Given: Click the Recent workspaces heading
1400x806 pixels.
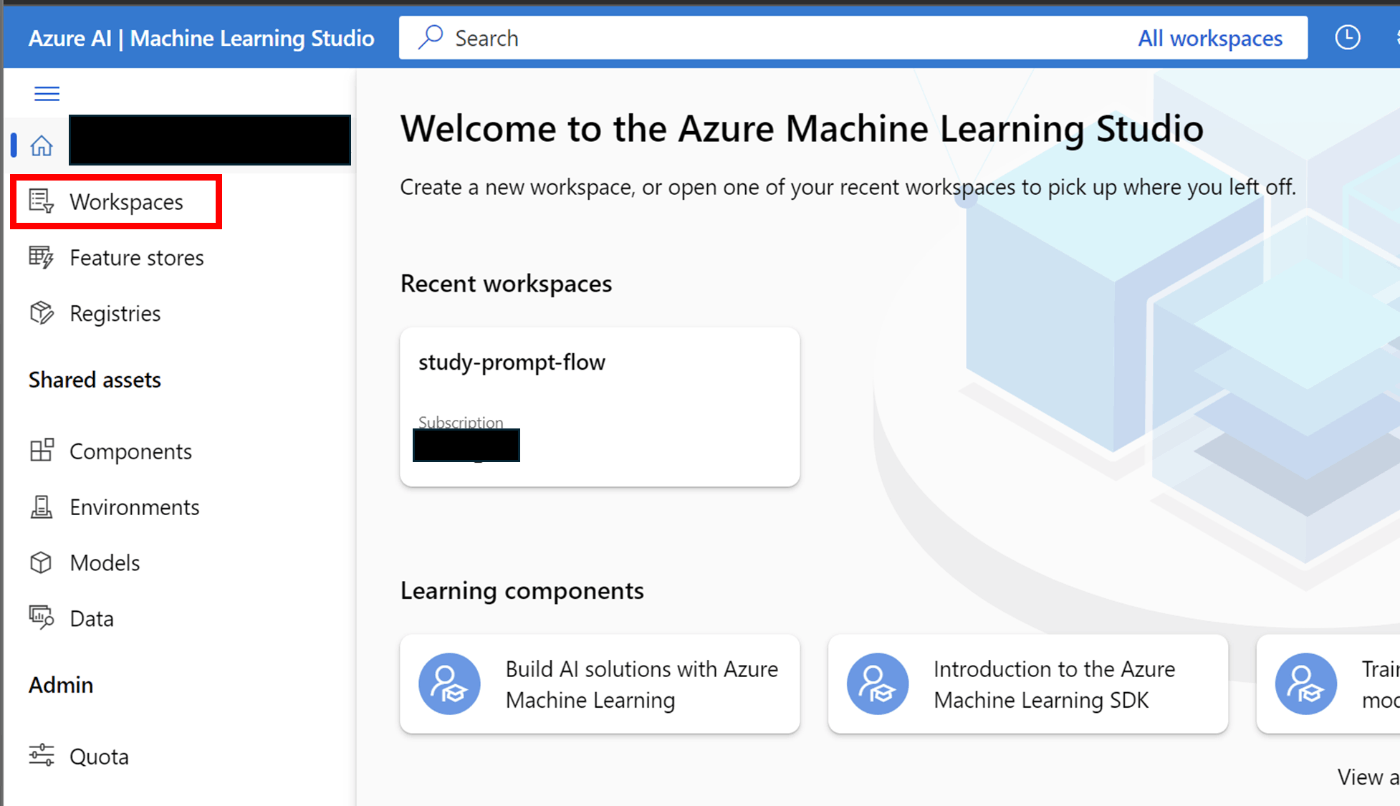Looking at the screenshot, I should pos(506,284).
